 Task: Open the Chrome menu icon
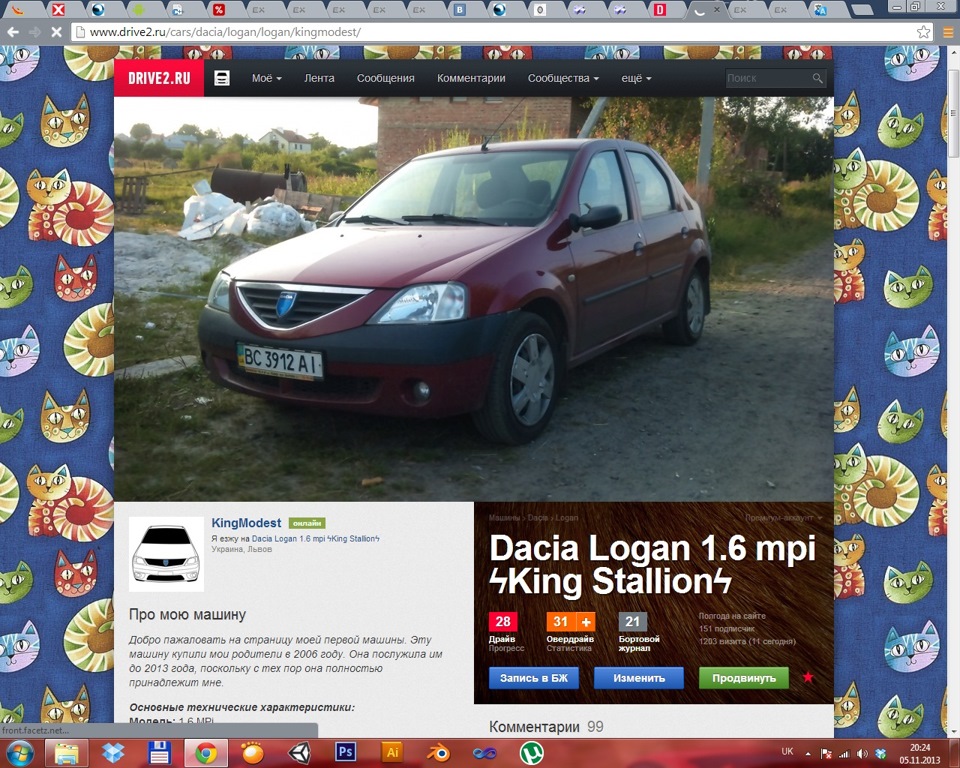point(948,32)
